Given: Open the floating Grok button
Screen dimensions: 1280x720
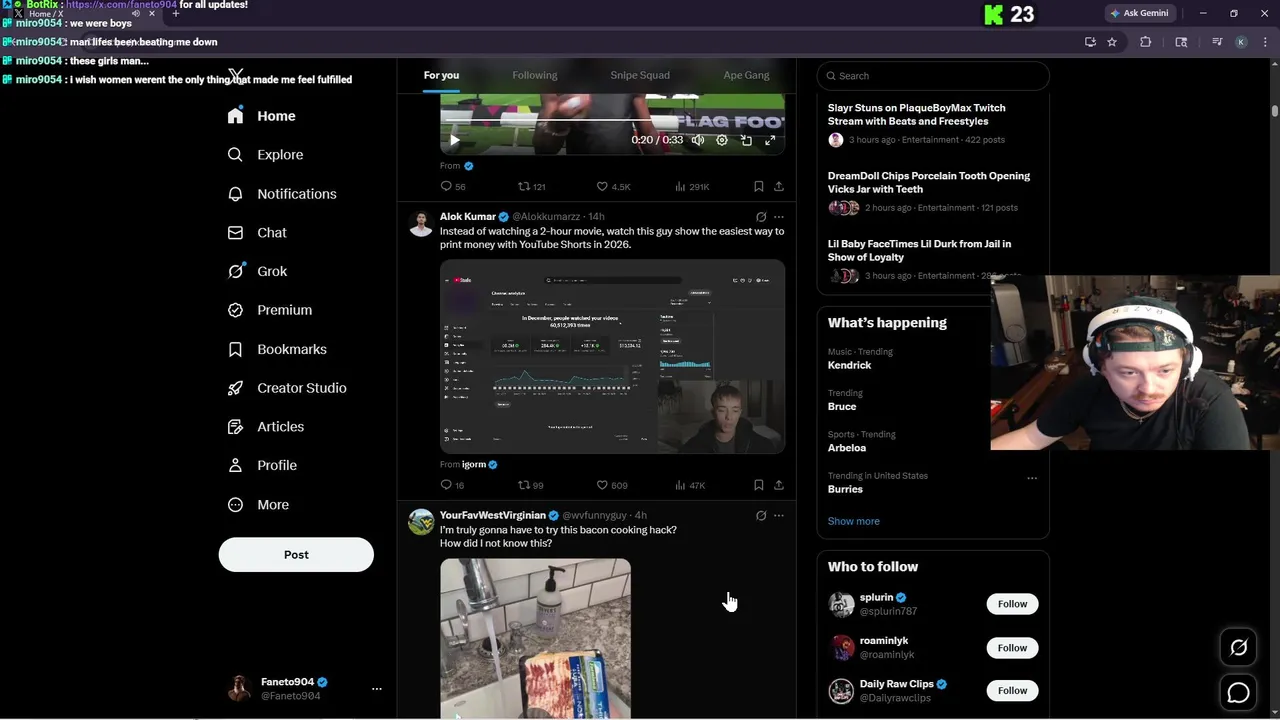Looking at the screenshot, I should pyautogui.click(x=1238, y=648).
